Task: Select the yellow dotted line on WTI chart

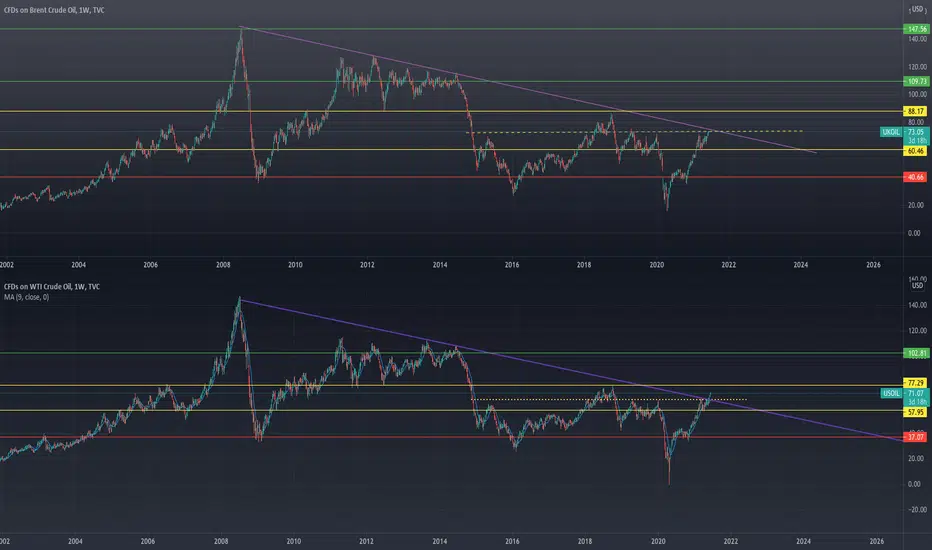Action: [x=609, y=399]
